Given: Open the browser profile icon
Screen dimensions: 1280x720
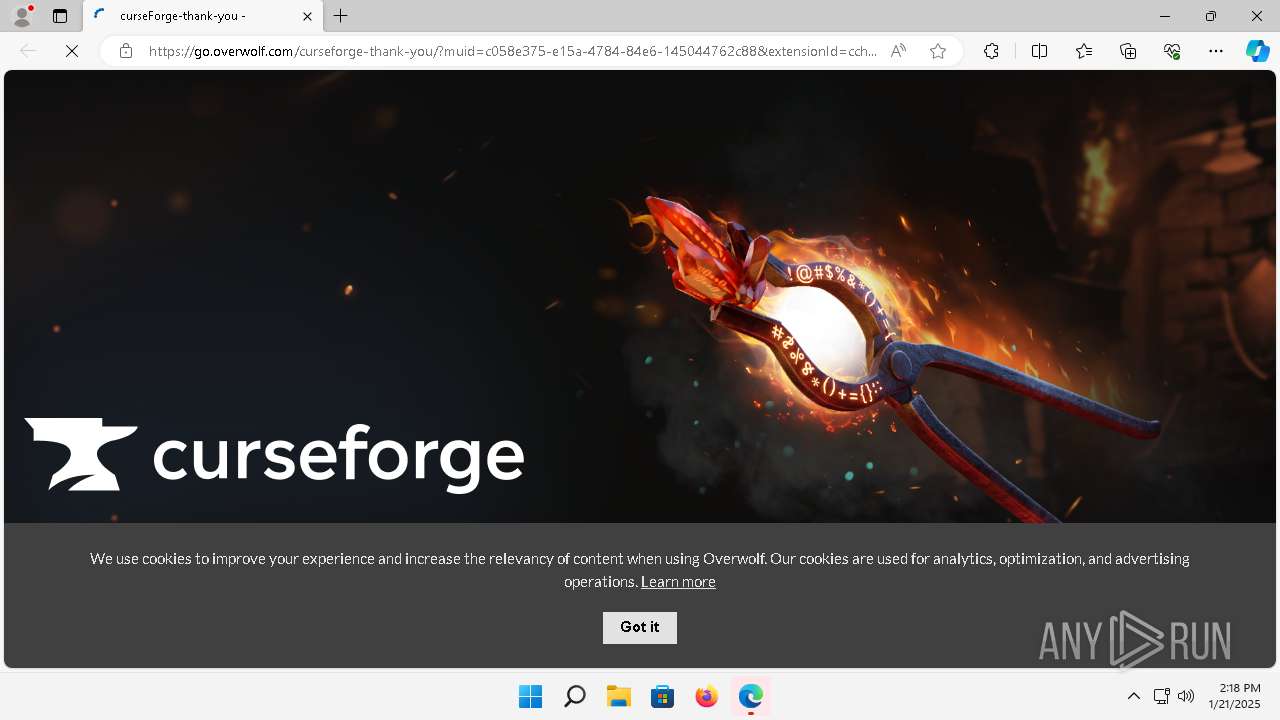Looking at the screenshot, I should [x=22, y=16].
